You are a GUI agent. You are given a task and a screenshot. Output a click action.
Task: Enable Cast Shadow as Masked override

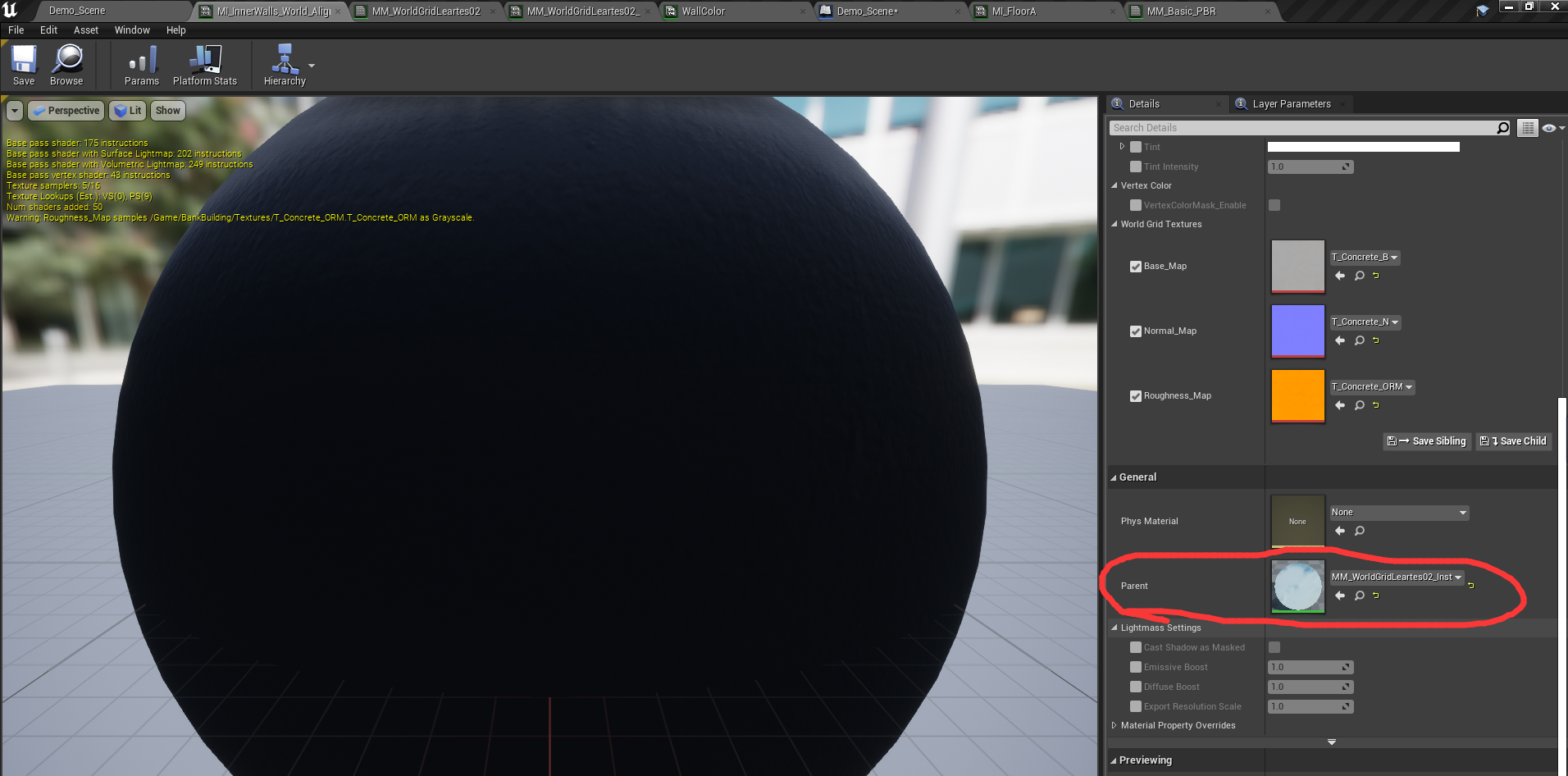coord(1136,647)
